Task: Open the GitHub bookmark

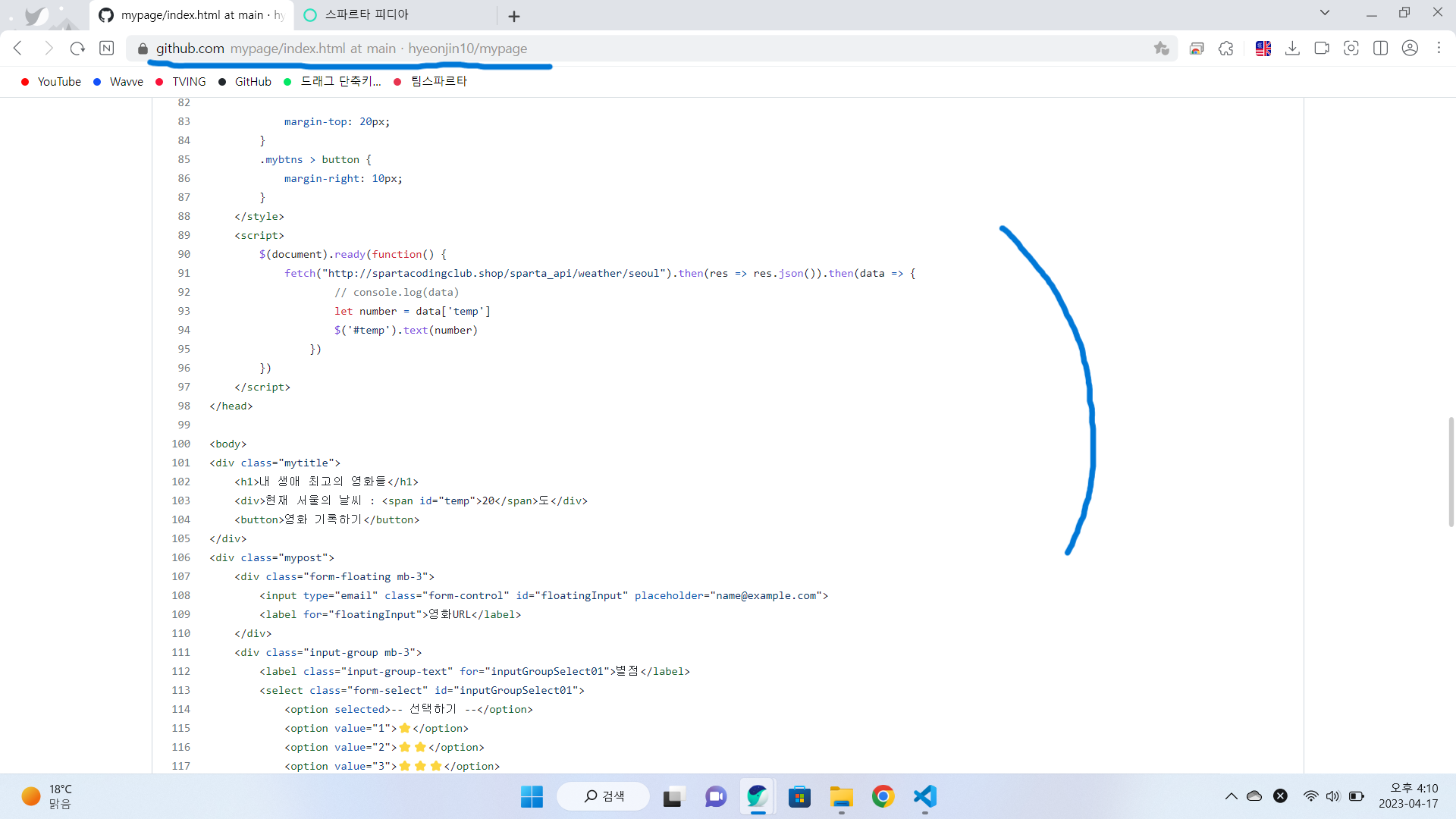Action: 245,82
